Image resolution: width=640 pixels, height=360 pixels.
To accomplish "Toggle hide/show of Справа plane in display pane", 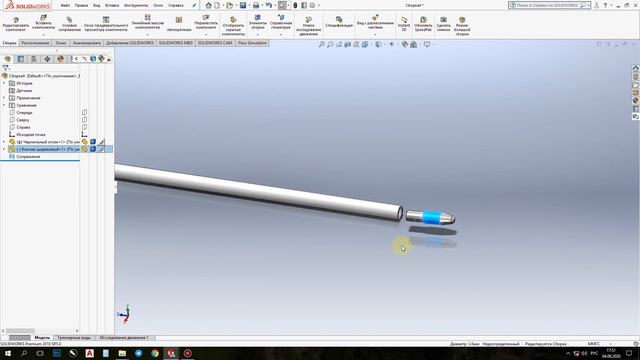I will pos(84,127).
